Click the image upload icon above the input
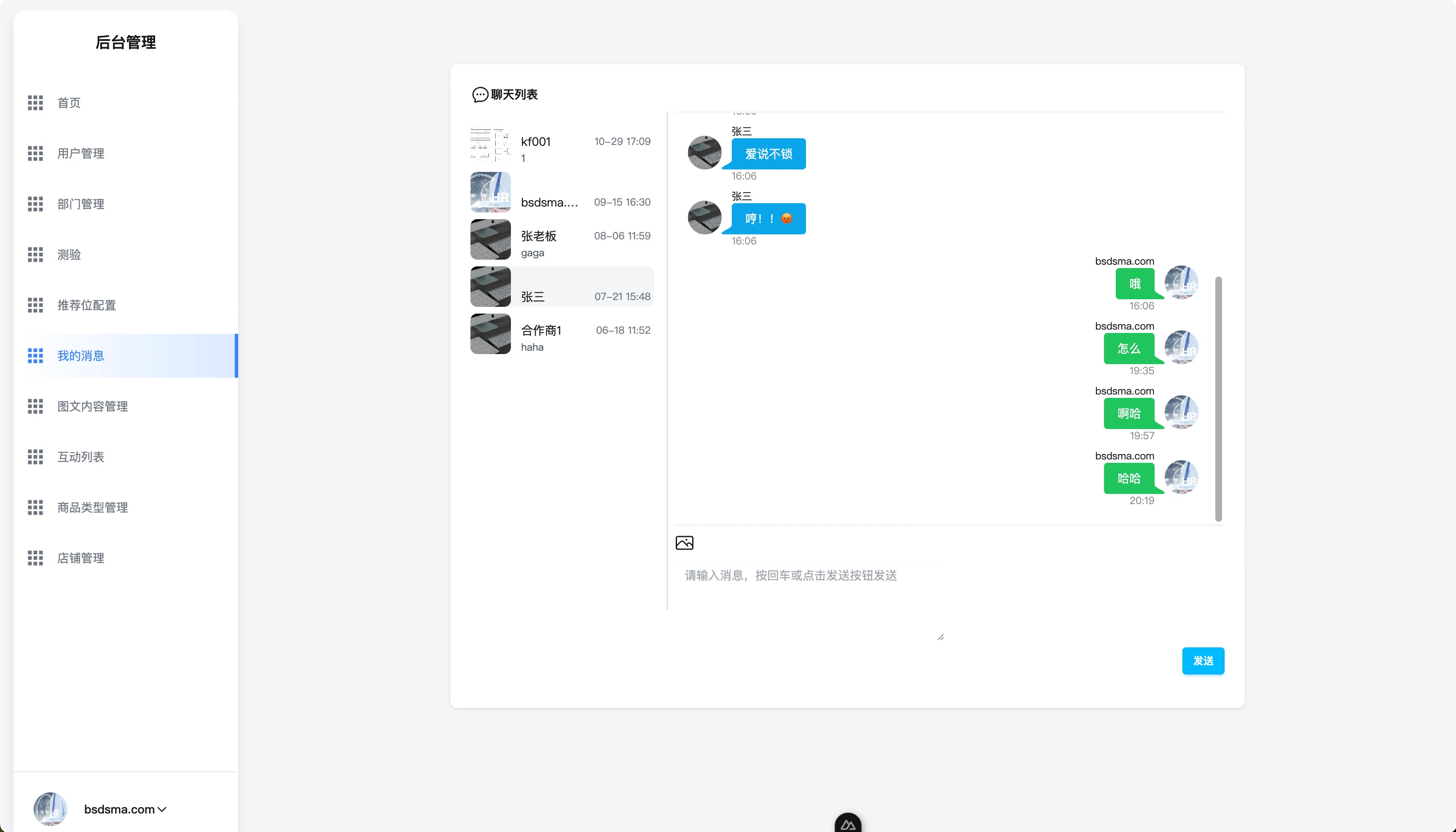This screenshot has height=832, width=1456. 684,542
